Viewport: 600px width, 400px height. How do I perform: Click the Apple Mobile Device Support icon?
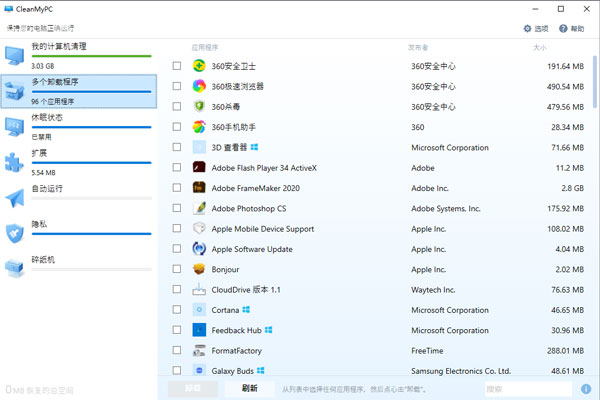pos(199,228)
